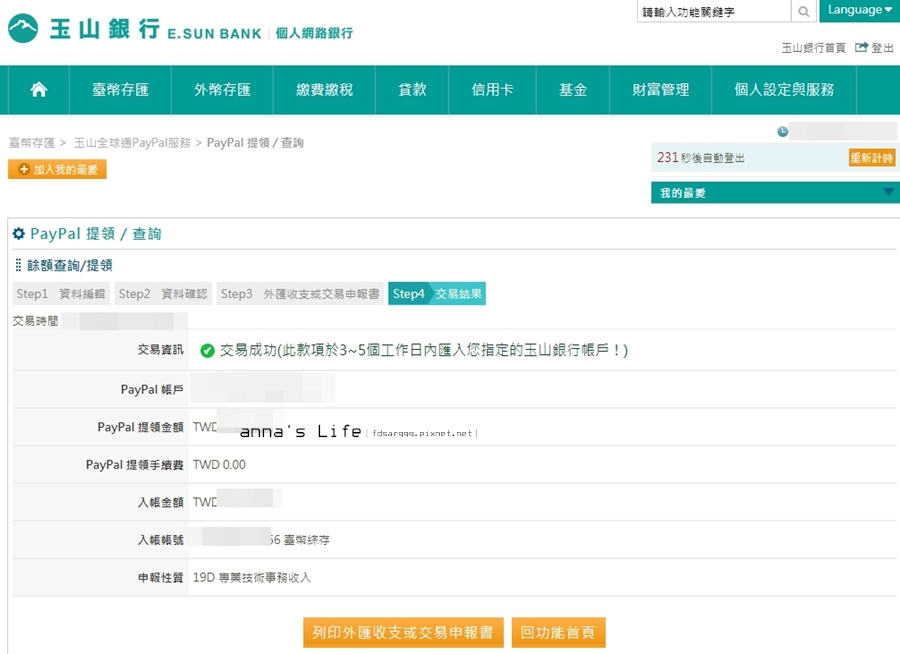
Task: Click the PayPal 帳戶 row label
Action: (x=152, y=389)
